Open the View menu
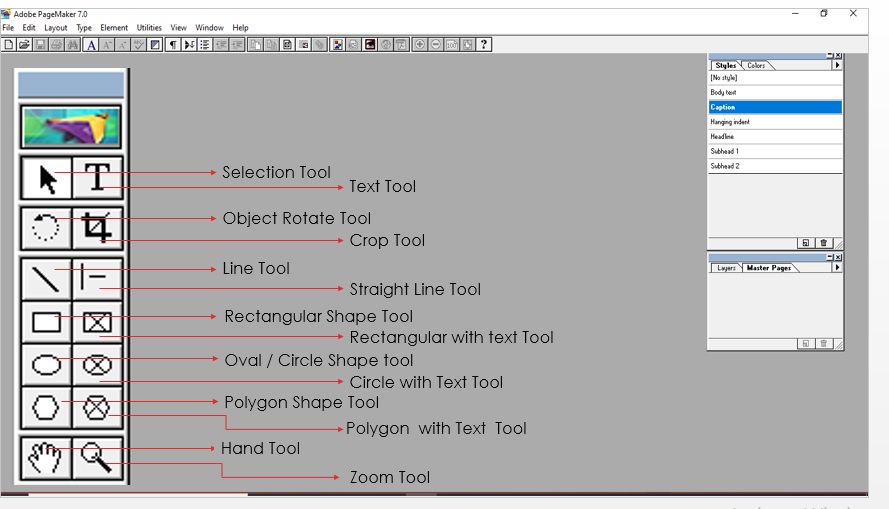 coord(179,27)
